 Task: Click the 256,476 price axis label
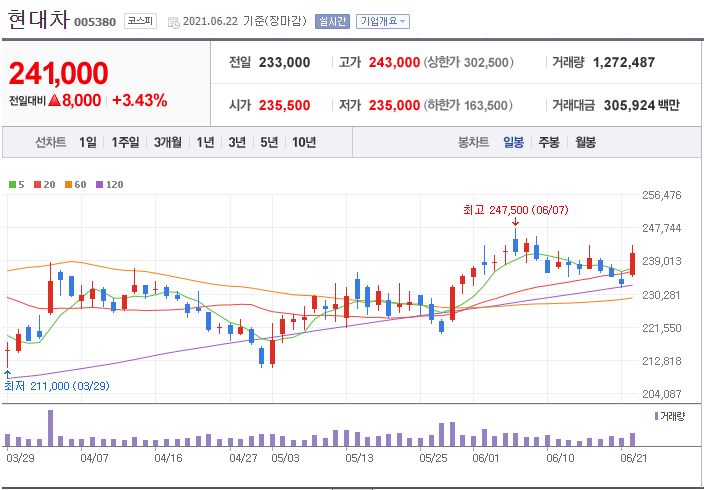[x=661, y=195]
